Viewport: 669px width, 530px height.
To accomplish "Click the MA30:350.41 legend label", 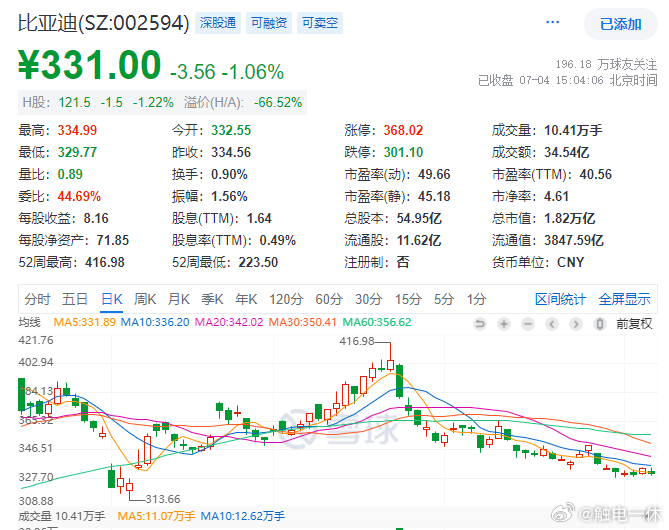I will pos(303,322).
